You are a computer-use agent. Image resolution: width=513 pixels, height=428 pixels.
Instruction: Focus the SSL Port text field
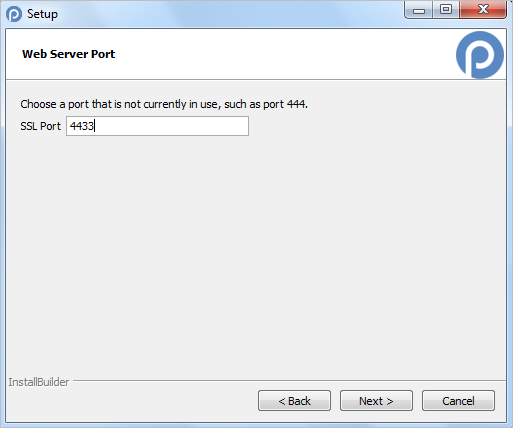click(x=157, y=126)
